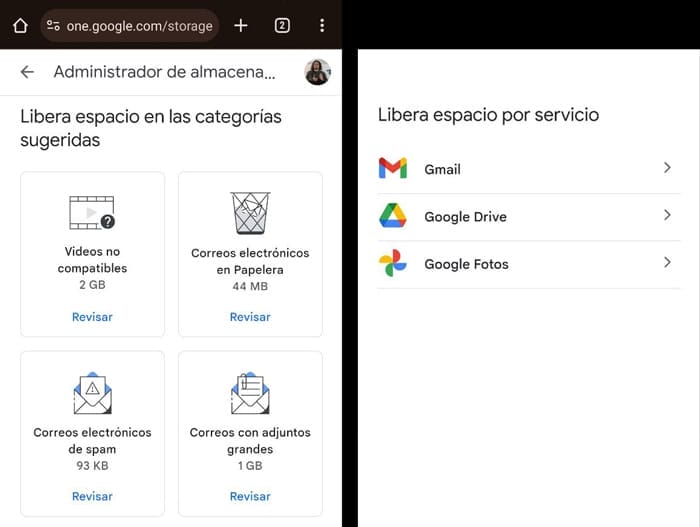Screen dimensions: 700x527
Task: Tap the browser home icon
Action: [19, 25]
